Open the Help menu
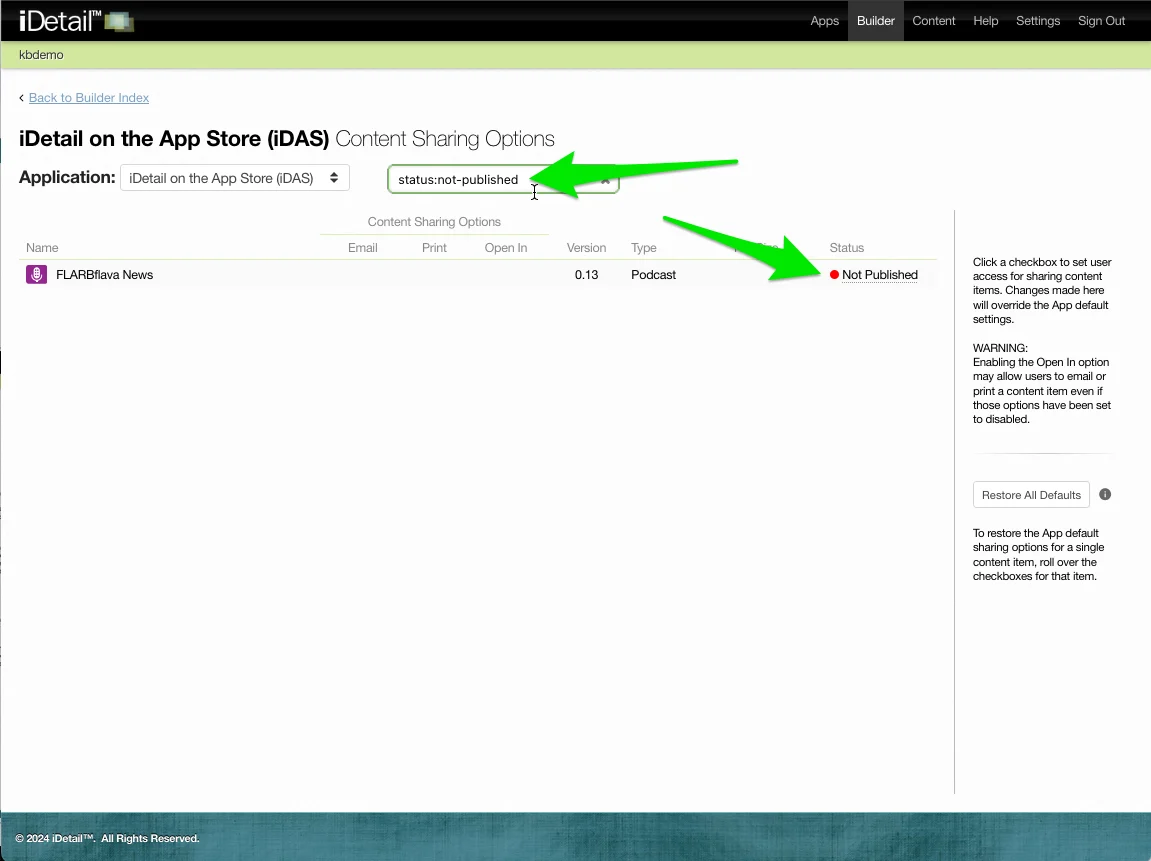 tap(986, 21)
